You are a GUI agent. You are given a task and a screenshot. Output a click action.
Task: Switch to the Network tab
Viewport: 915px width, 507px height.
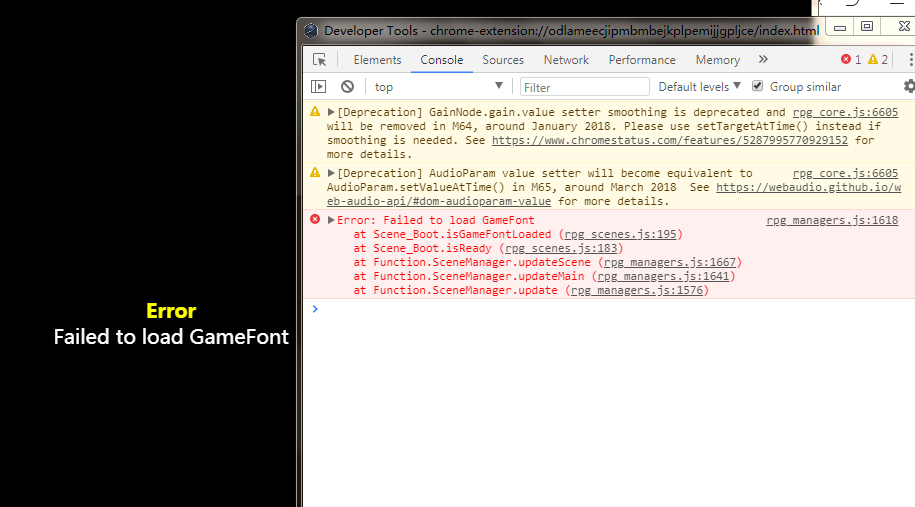tap(566, 60)
